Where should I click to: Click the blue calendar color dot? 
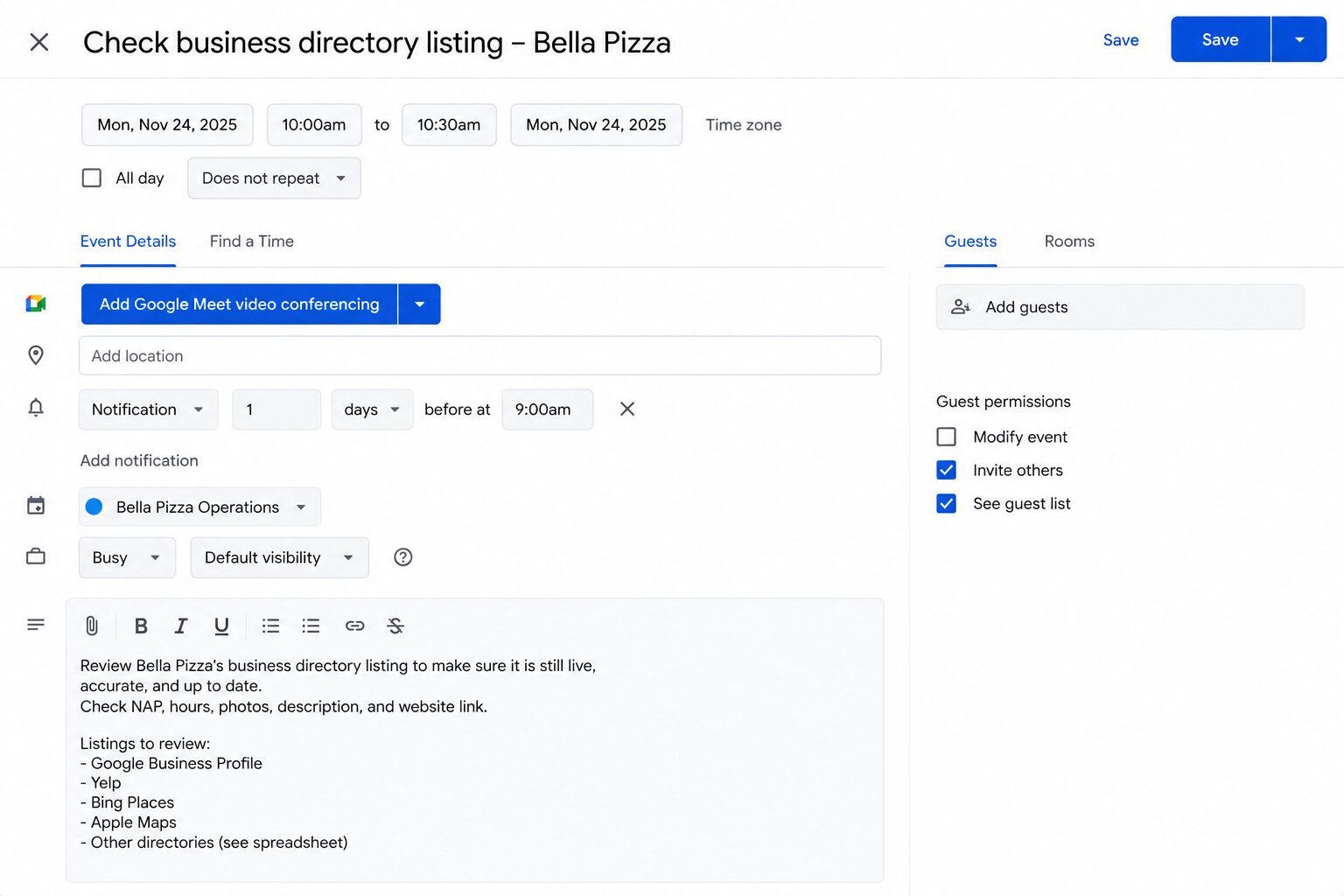(94, 507)
